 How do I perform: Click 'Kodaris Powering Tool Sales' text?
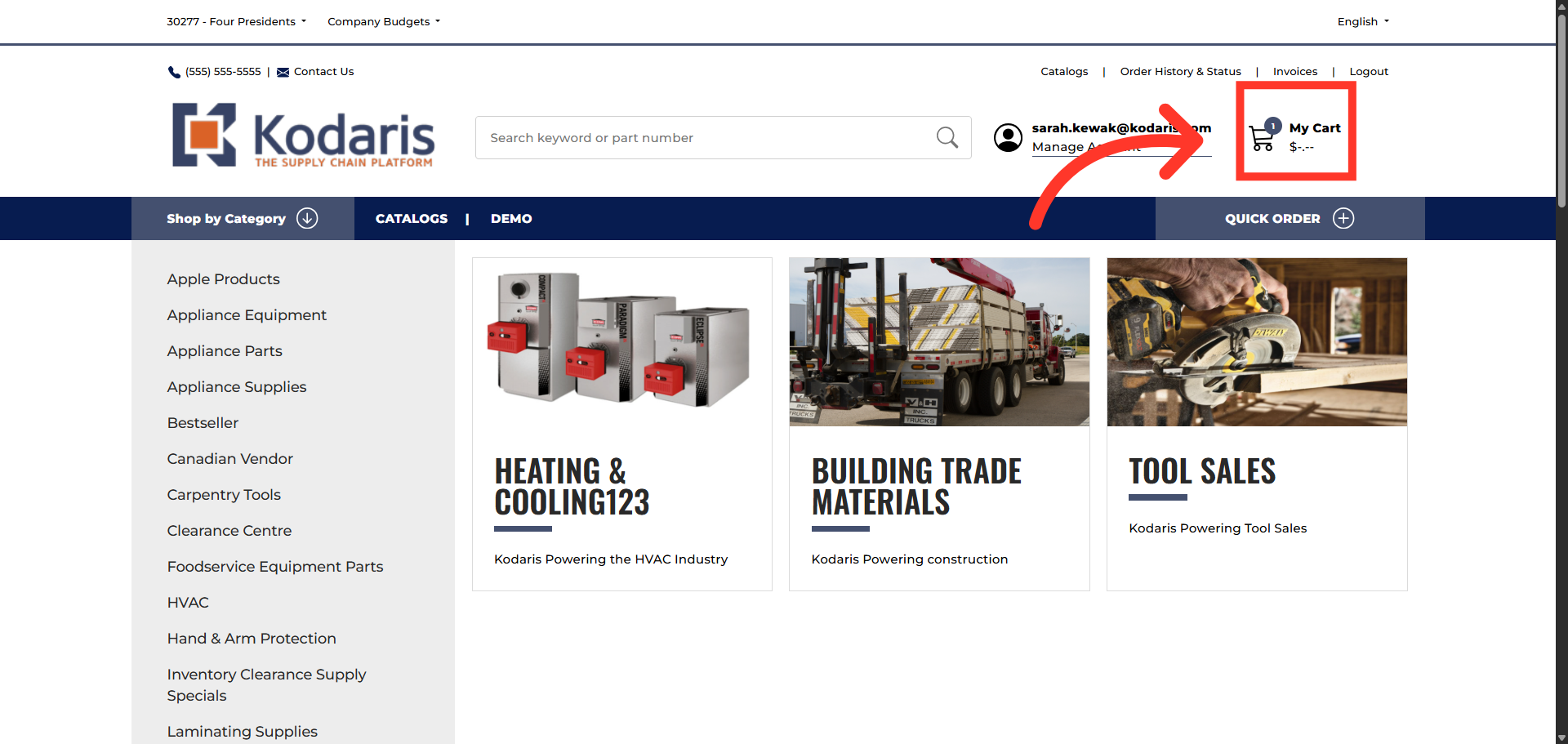pyautogui.click(x=1218, y=528)
